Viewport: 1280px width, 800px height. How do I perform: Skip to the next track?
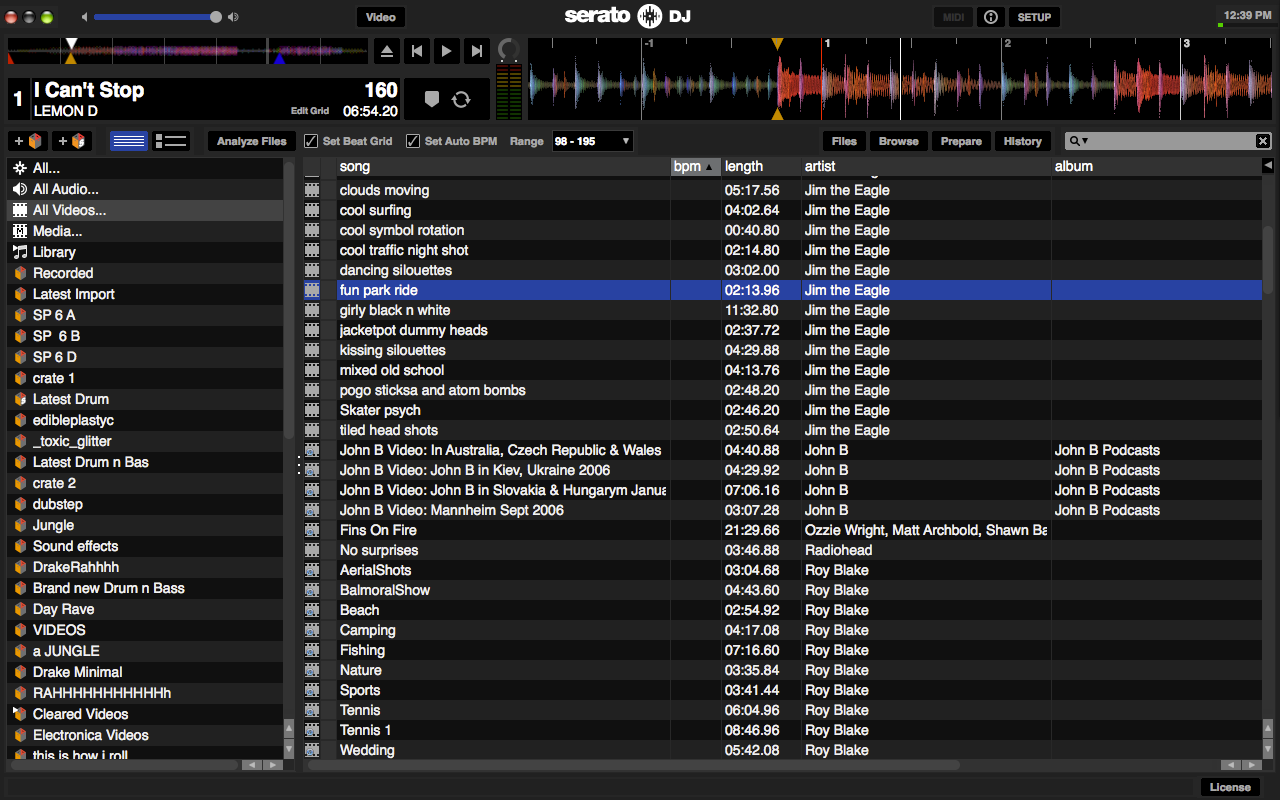pos(477,51)
